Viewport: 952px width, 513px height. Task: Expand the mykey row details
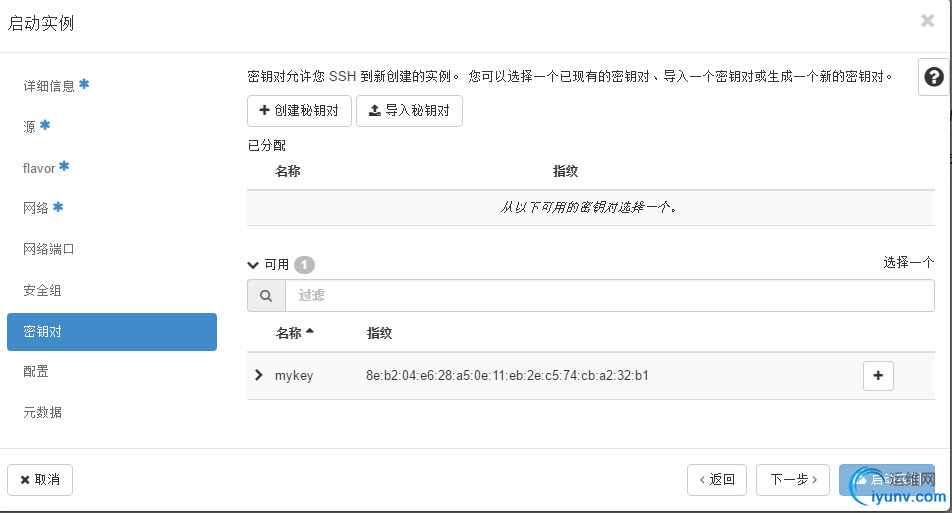coord(259,375)
